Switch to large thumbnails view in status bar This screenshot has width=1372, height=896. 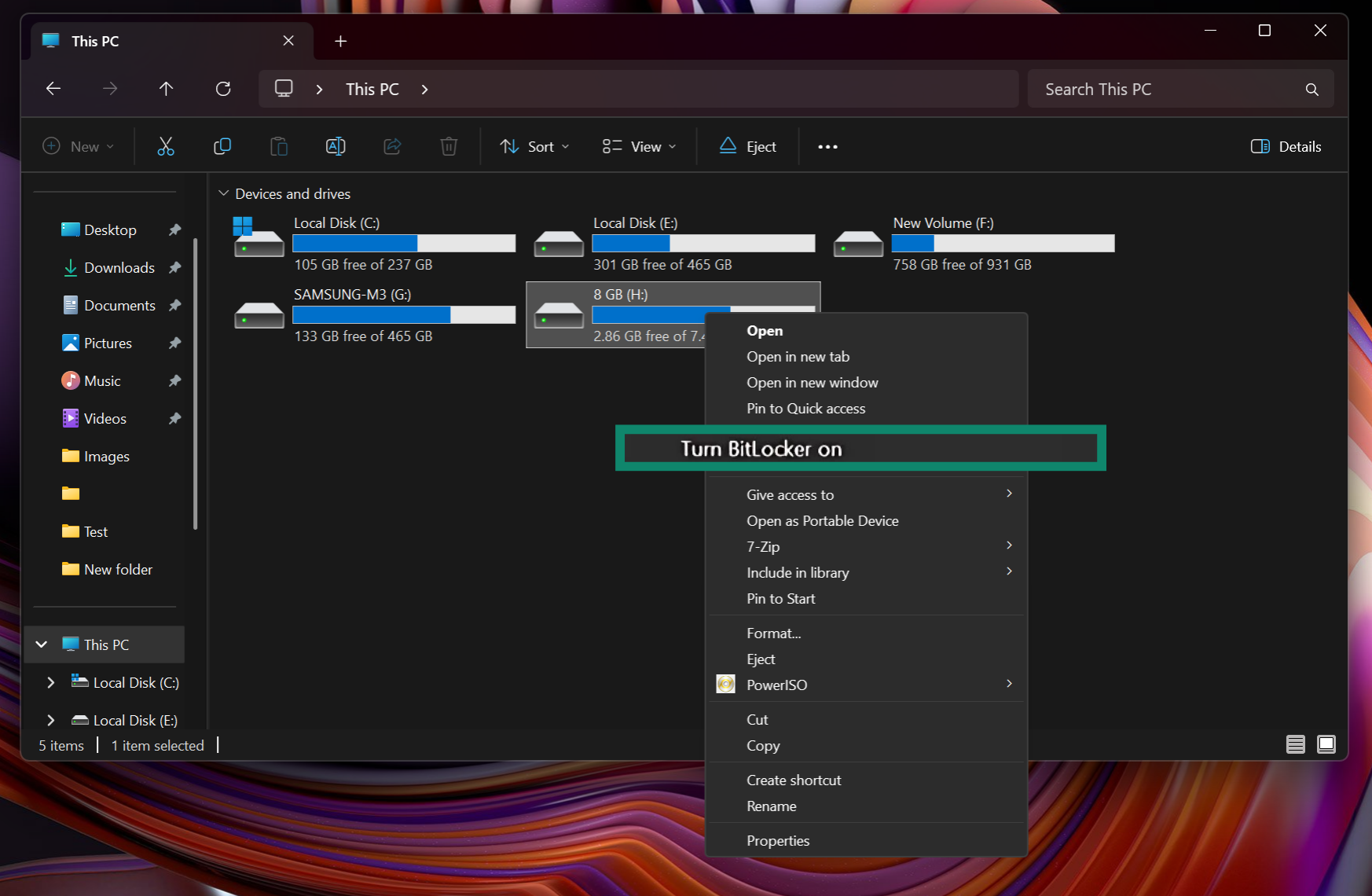(1326, 744)
